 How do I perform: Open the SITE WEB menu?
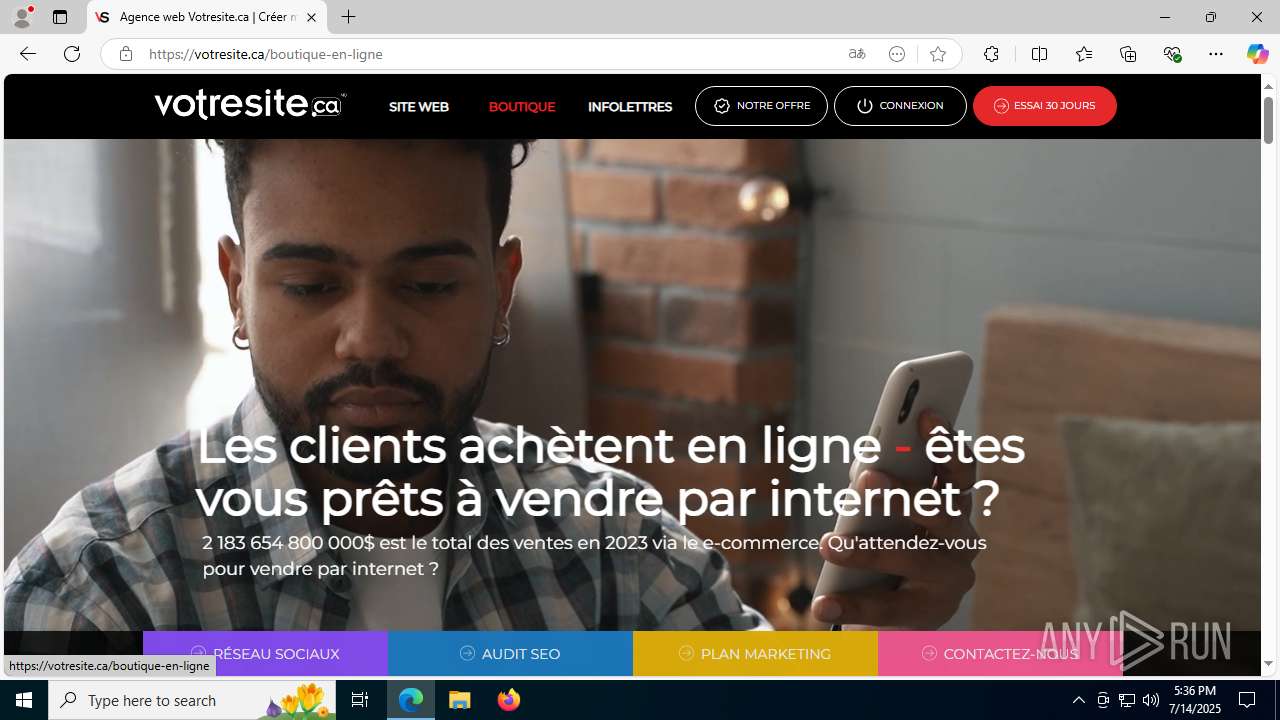419,107
